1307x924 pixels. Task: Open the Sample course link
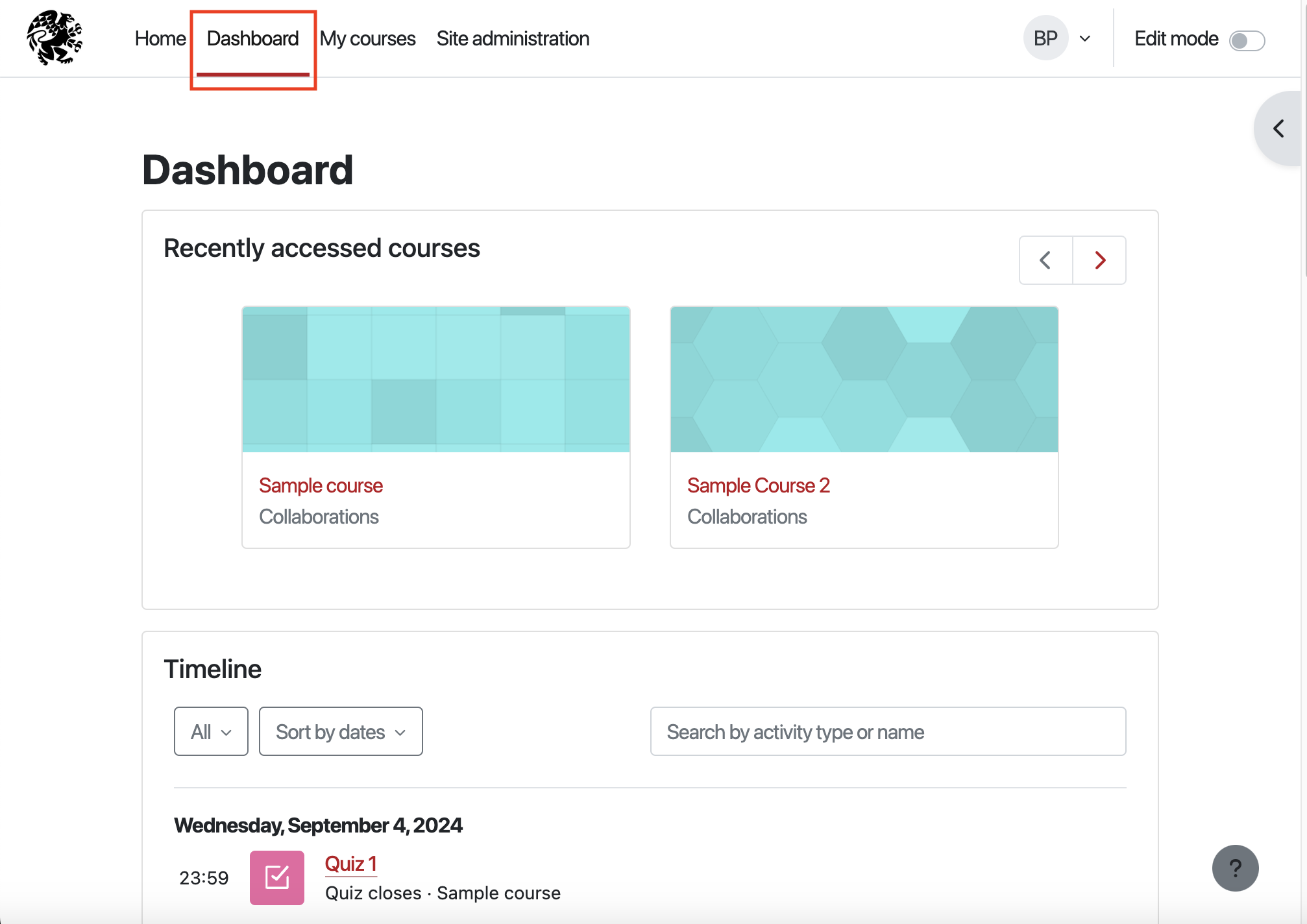point(321,485)
